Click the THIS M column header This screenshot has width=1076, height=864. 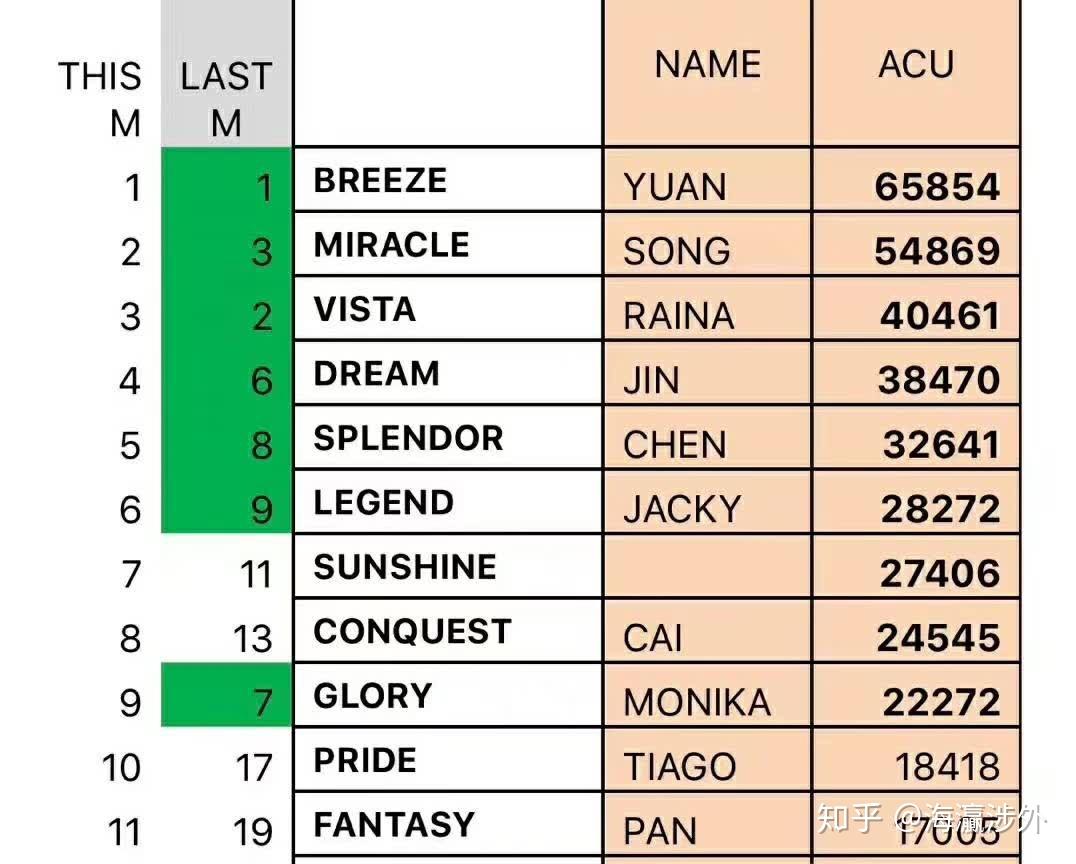[100, 99]
